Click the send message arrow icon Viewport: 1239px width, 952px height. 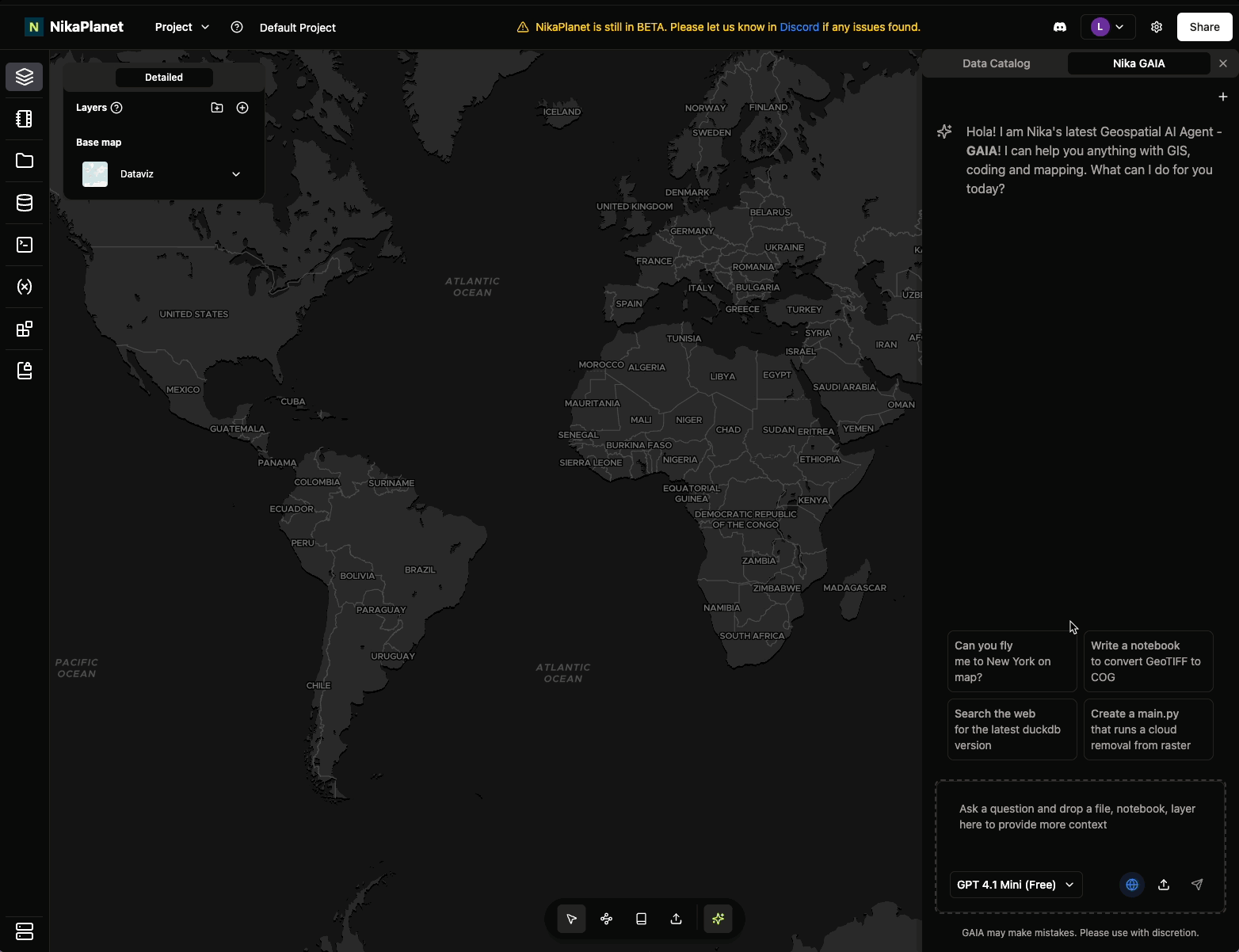[x=1197, y=885]
